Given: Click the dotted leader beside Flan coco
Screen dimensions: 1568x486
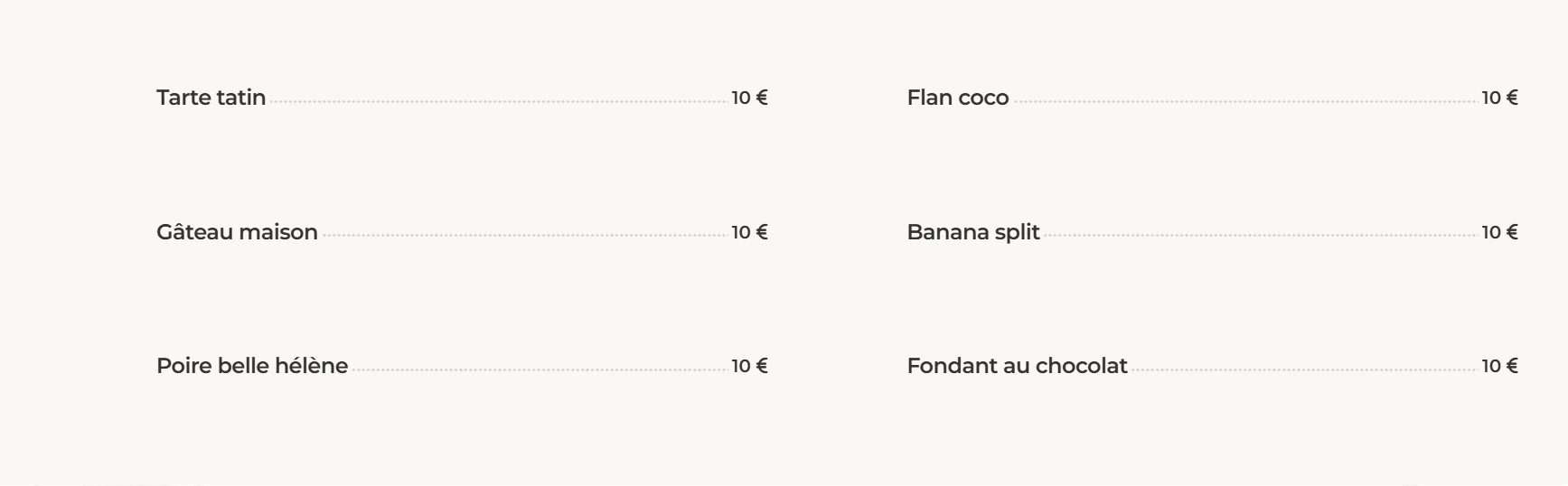Looking at the screenshot, I should [x=1245, y=102].
